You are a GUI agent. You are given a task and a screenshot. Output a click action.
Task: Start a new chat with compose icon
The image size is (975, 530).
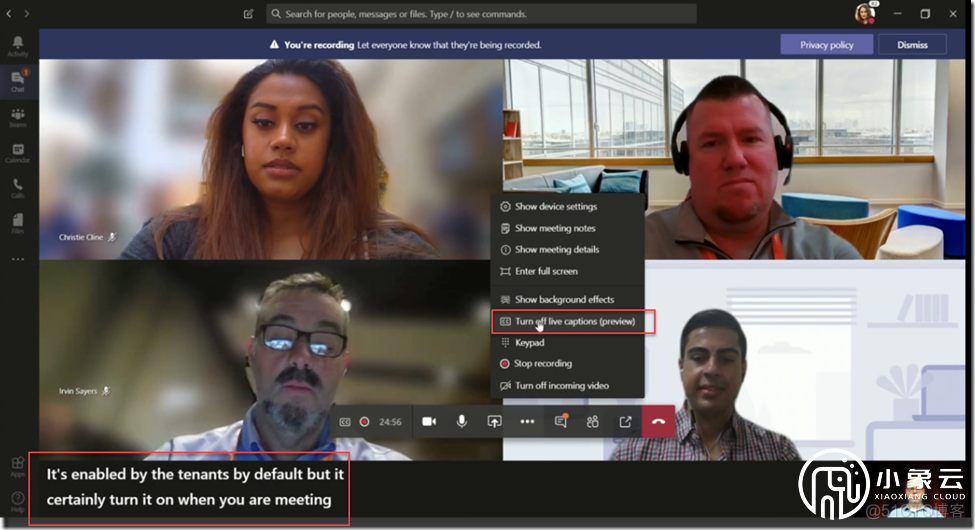pos(248,14)
